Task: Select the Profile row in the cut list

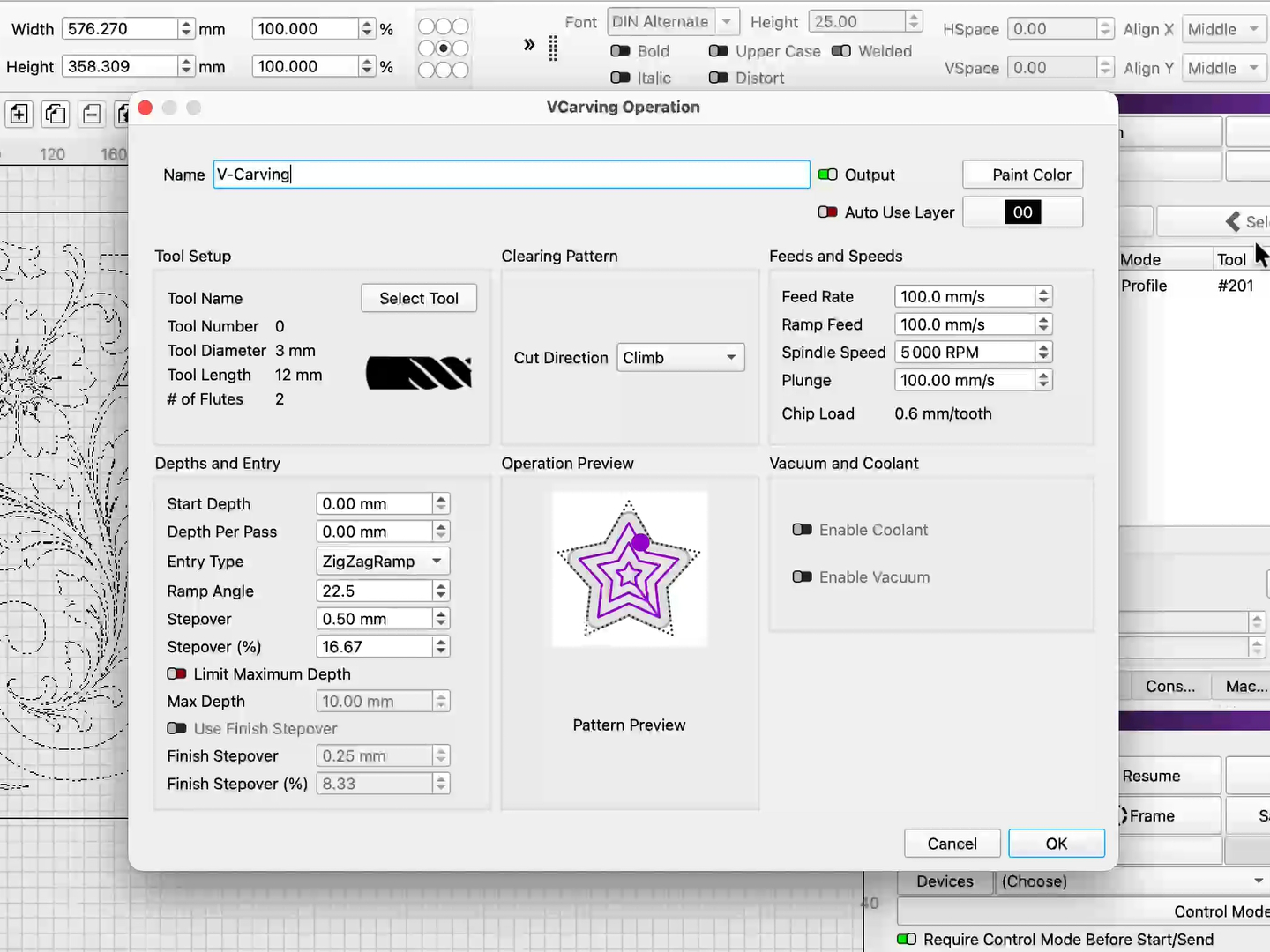Action: click(x=1194, y=286)
